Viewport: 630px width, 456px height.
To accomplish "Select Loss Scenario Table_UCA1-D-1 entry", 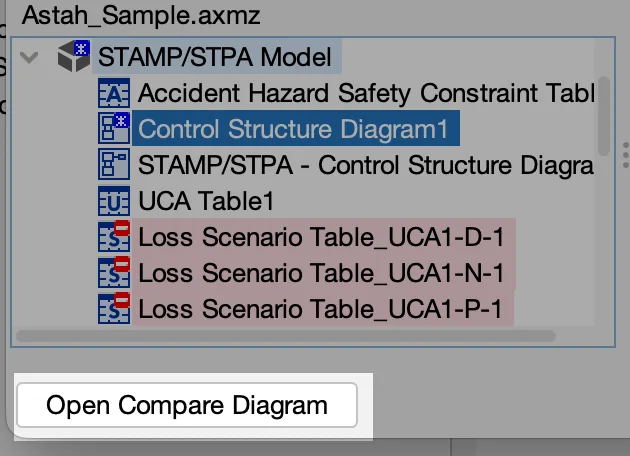I will tap(321, 237).
